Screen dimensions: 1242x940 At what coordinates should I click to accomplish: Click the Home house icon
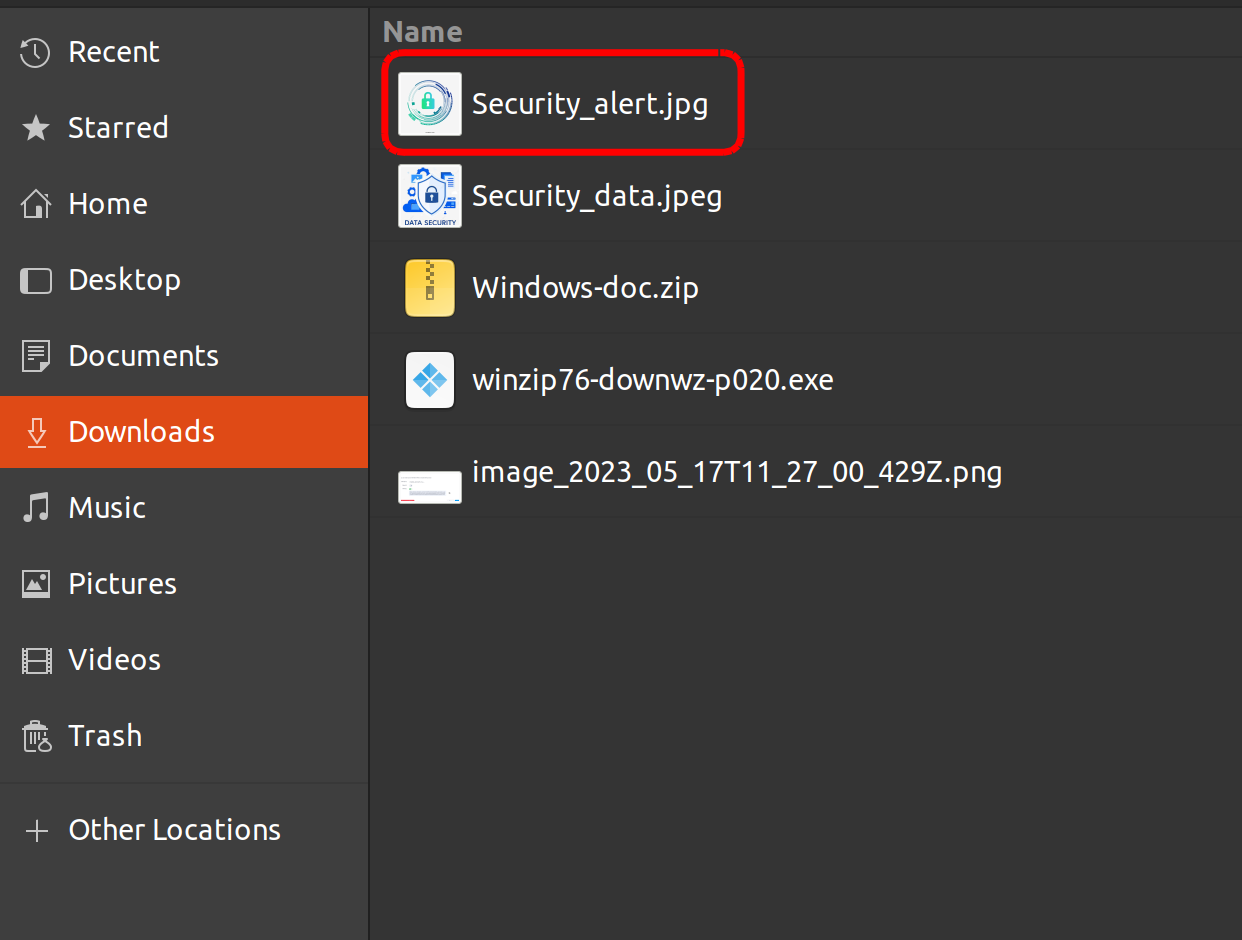click(36, 204)
